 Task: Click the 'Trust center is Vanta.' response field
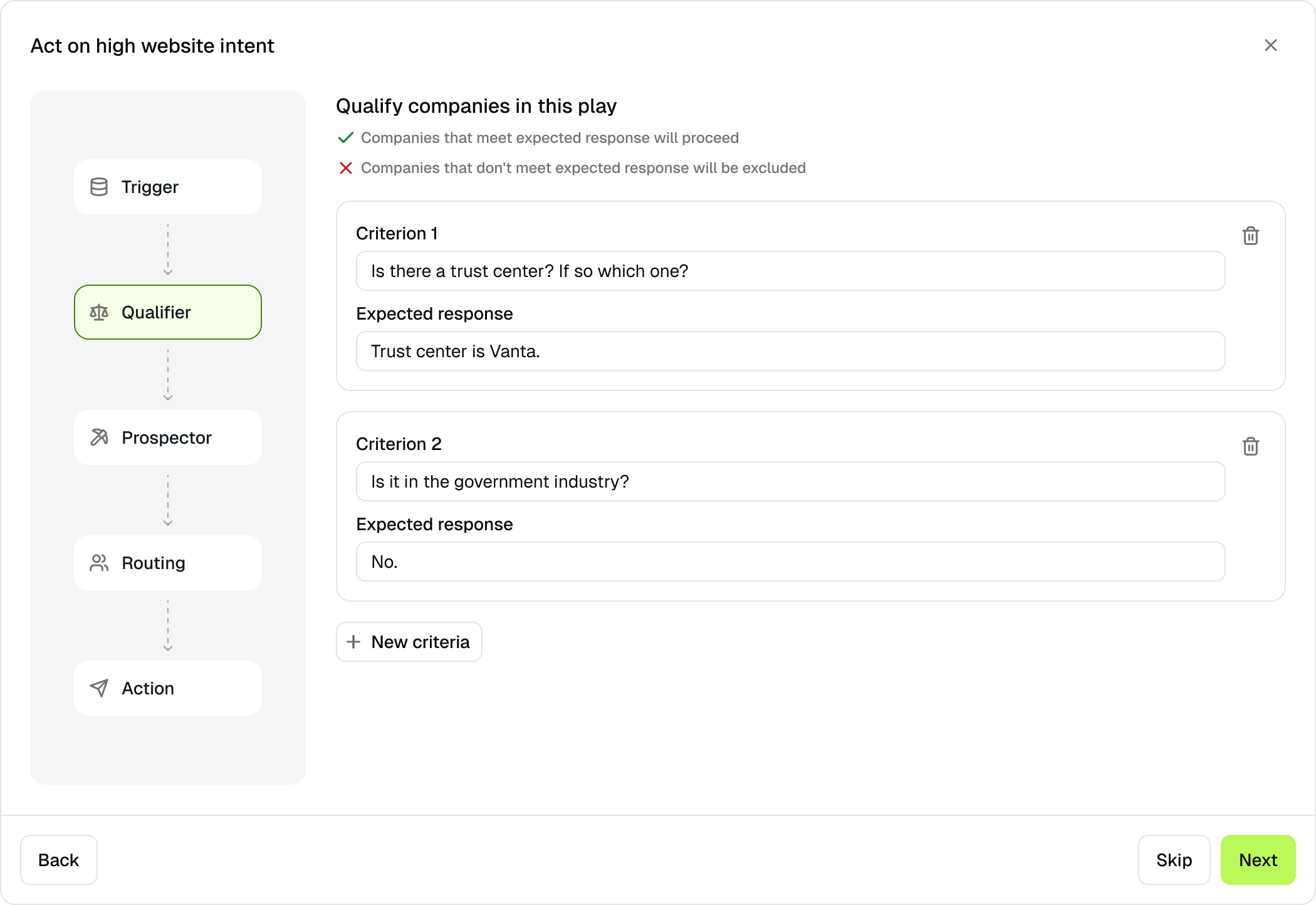click(790, 351)
